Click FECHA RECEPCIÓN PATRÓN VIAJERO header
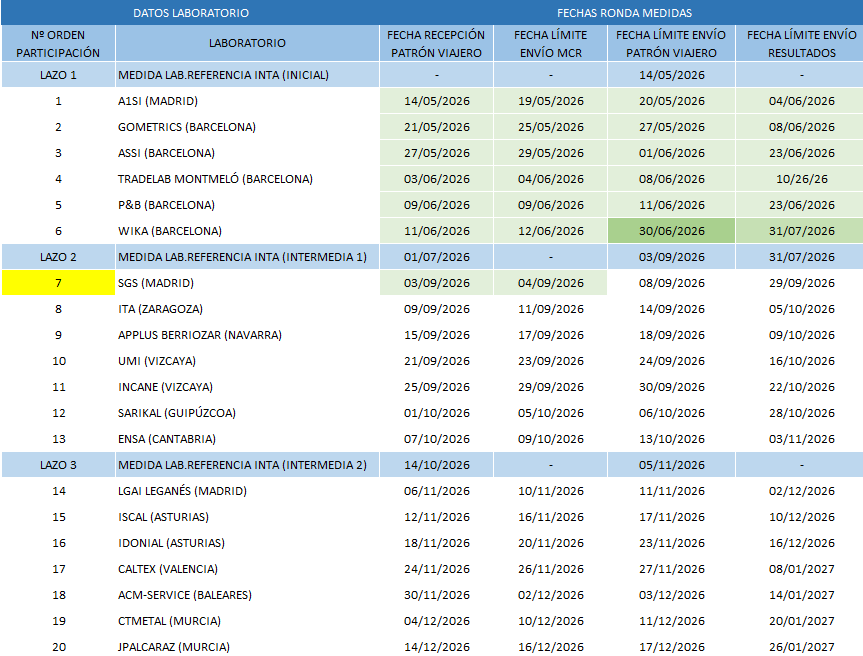 pyautogui.click(x=436, y=43)
